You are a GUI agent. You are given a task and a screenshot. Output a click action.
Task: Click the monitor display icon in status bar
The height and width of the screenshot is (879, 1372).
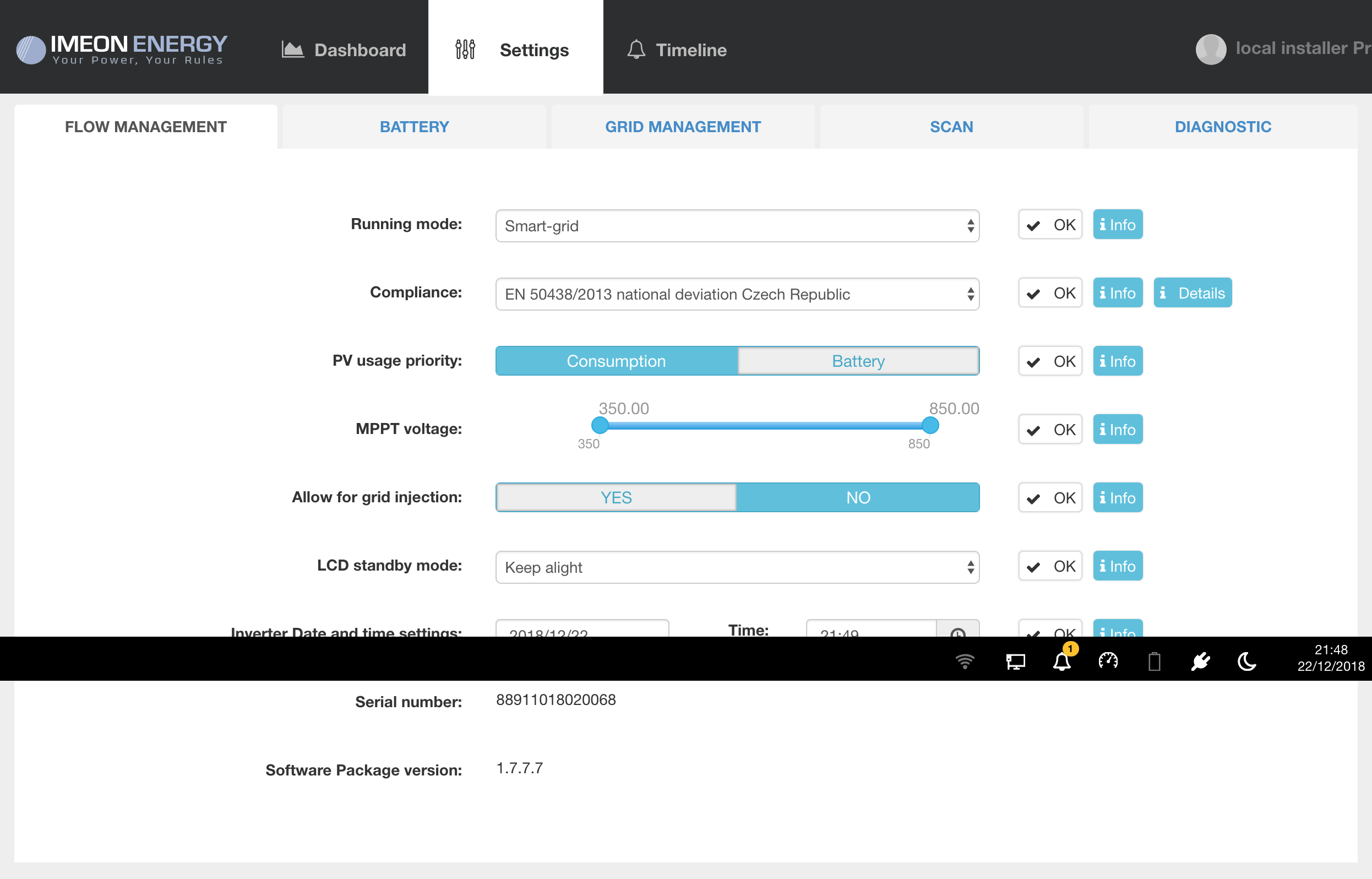[x=1015, y=661]
